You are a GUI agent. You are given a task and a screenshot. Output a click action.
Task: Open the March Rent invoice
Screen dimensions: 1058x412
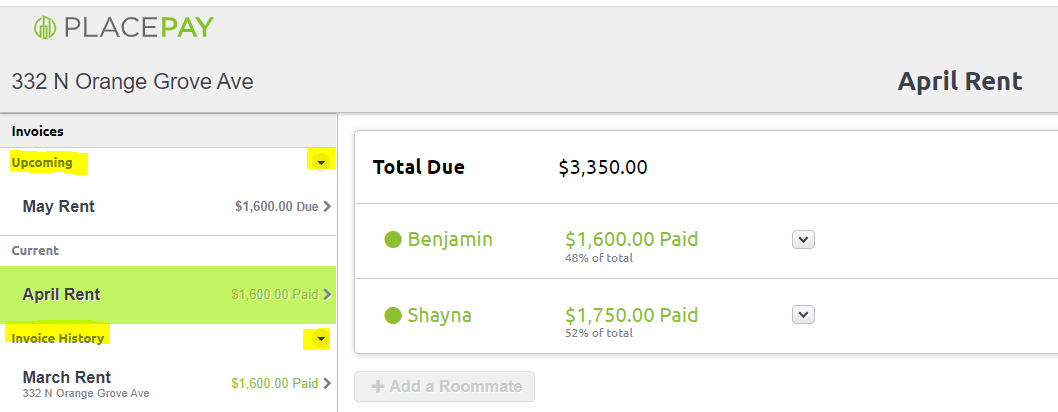tap(168, 383)
